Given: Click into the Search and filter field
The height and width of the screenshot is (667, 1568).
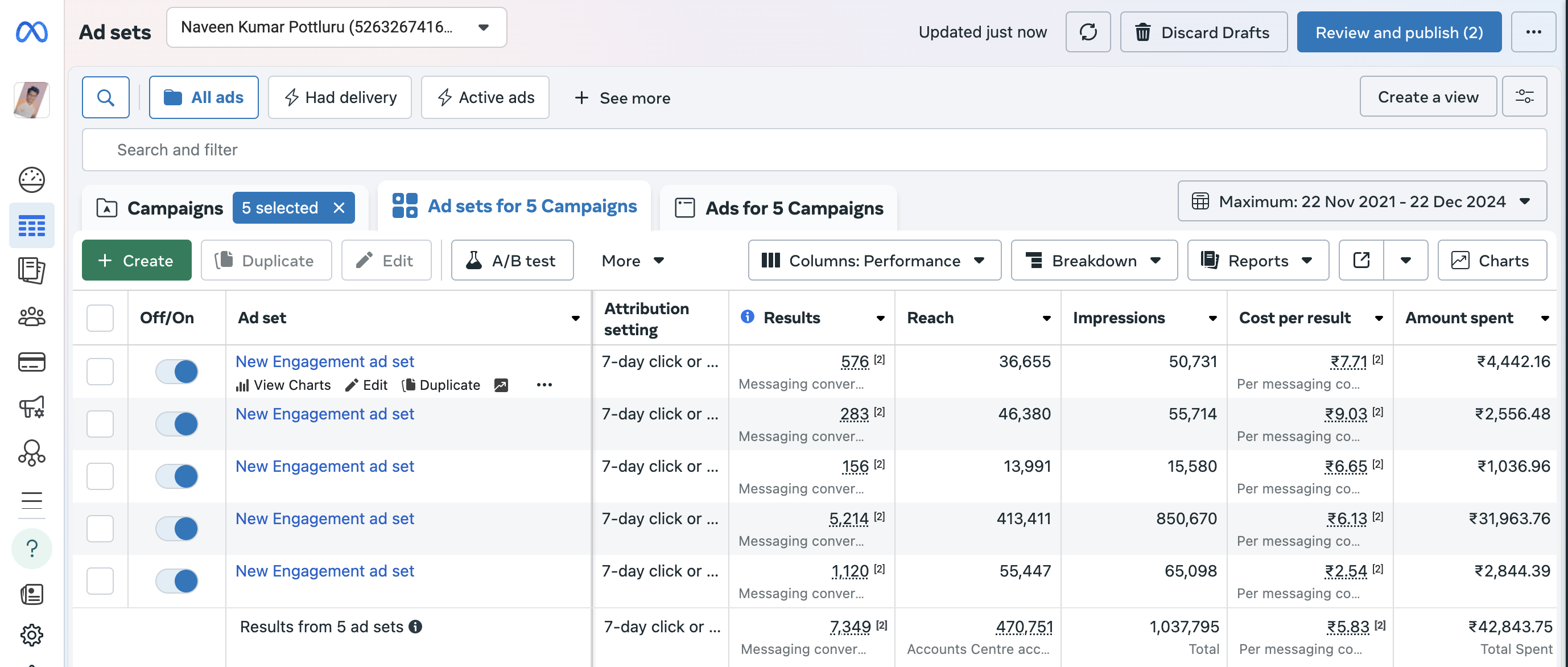Looking at the screenshot, I should pos(813,150).
